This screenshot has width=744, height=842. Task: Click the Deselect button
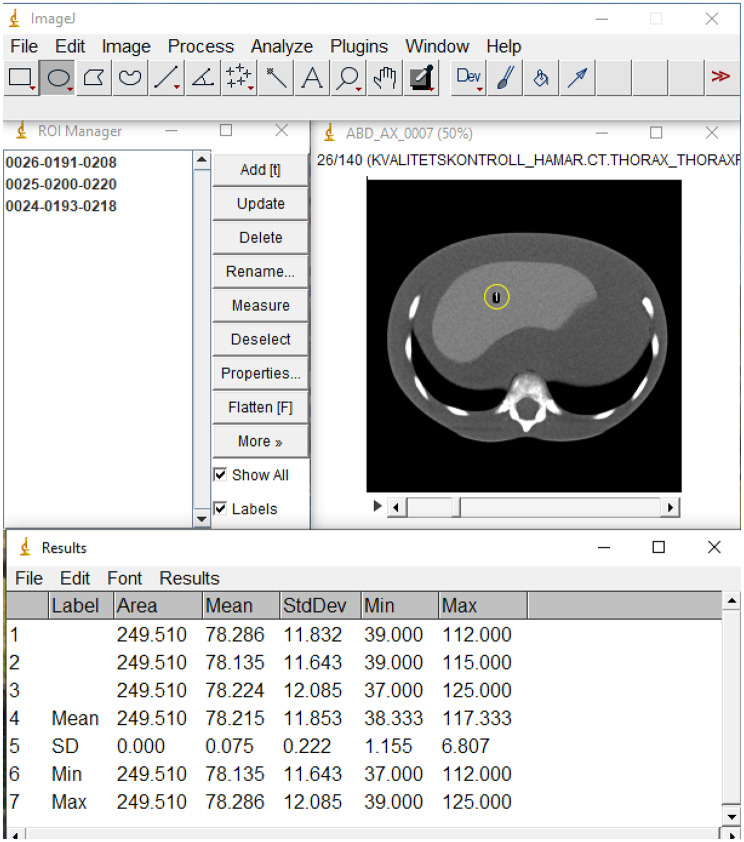point(260,339)
